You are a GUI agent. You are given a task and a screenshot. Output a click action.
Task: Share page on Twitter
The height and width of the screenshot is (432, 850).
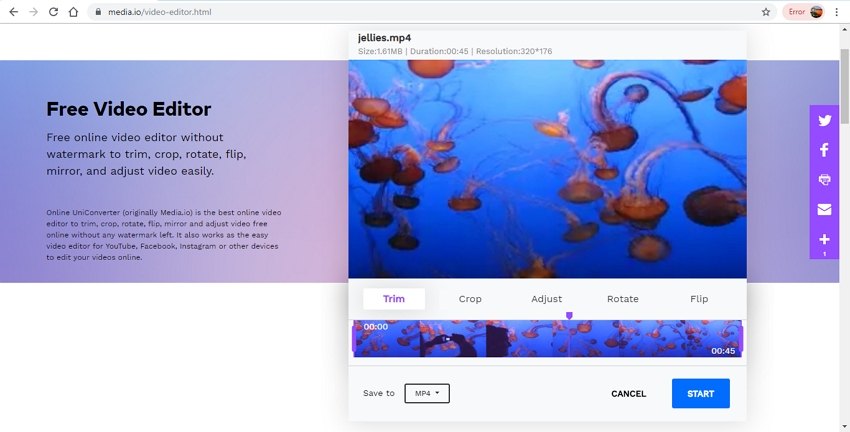[824, 120]
